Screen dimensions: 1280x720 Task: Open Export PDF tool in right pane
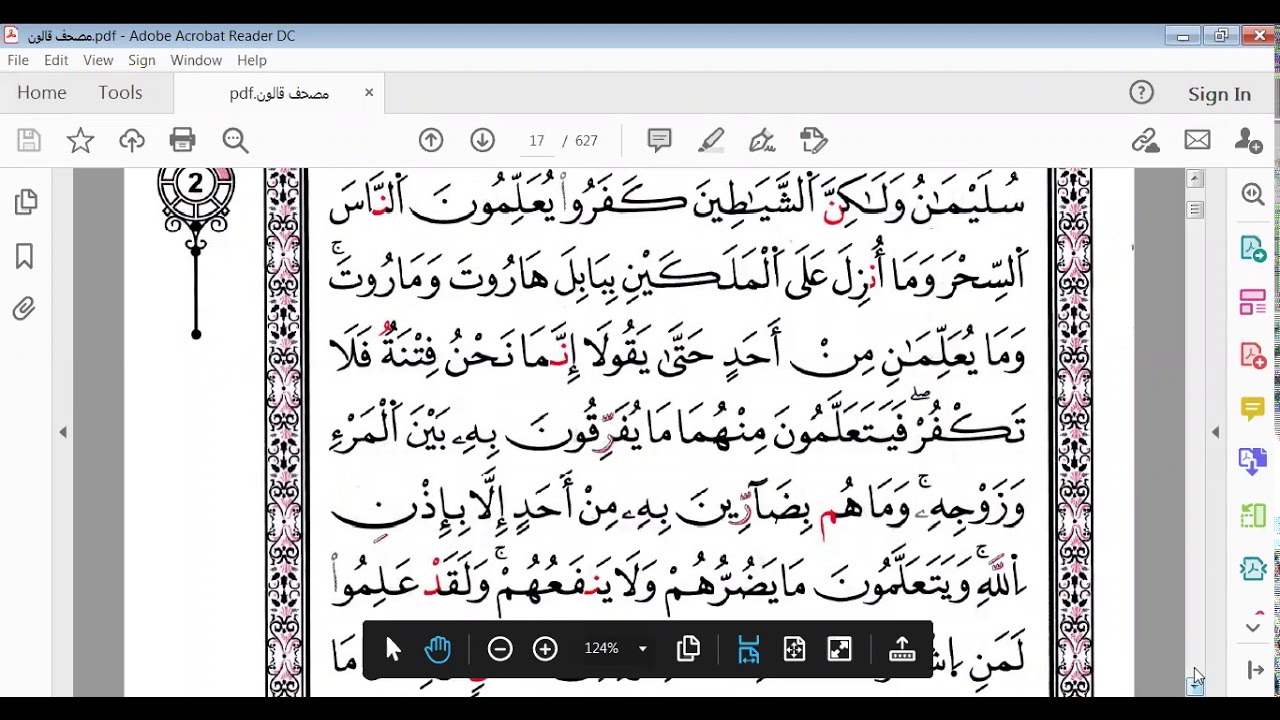click(x=1253, y=248)
